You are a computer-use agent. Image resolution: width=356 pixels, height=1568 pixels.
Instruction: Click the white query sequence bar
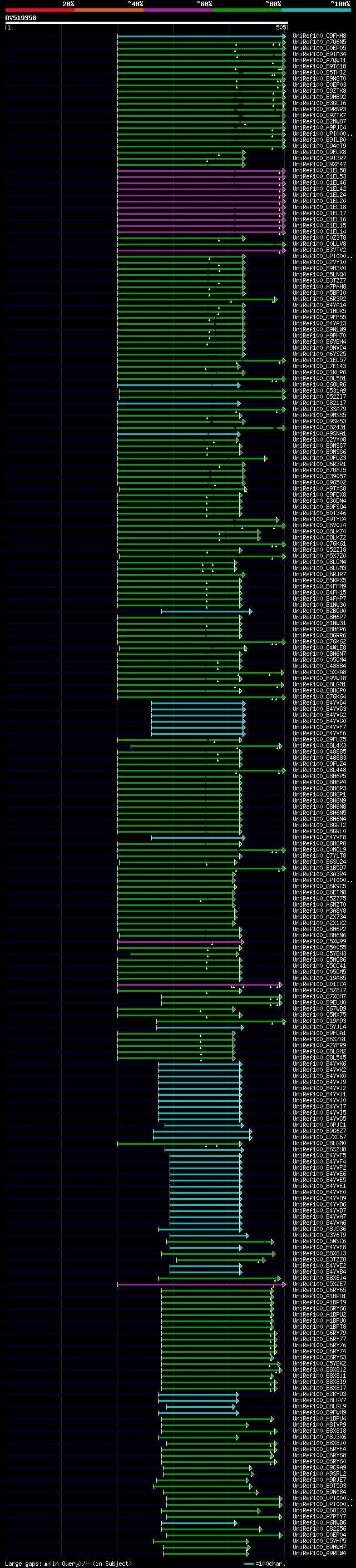coord(147,23)
